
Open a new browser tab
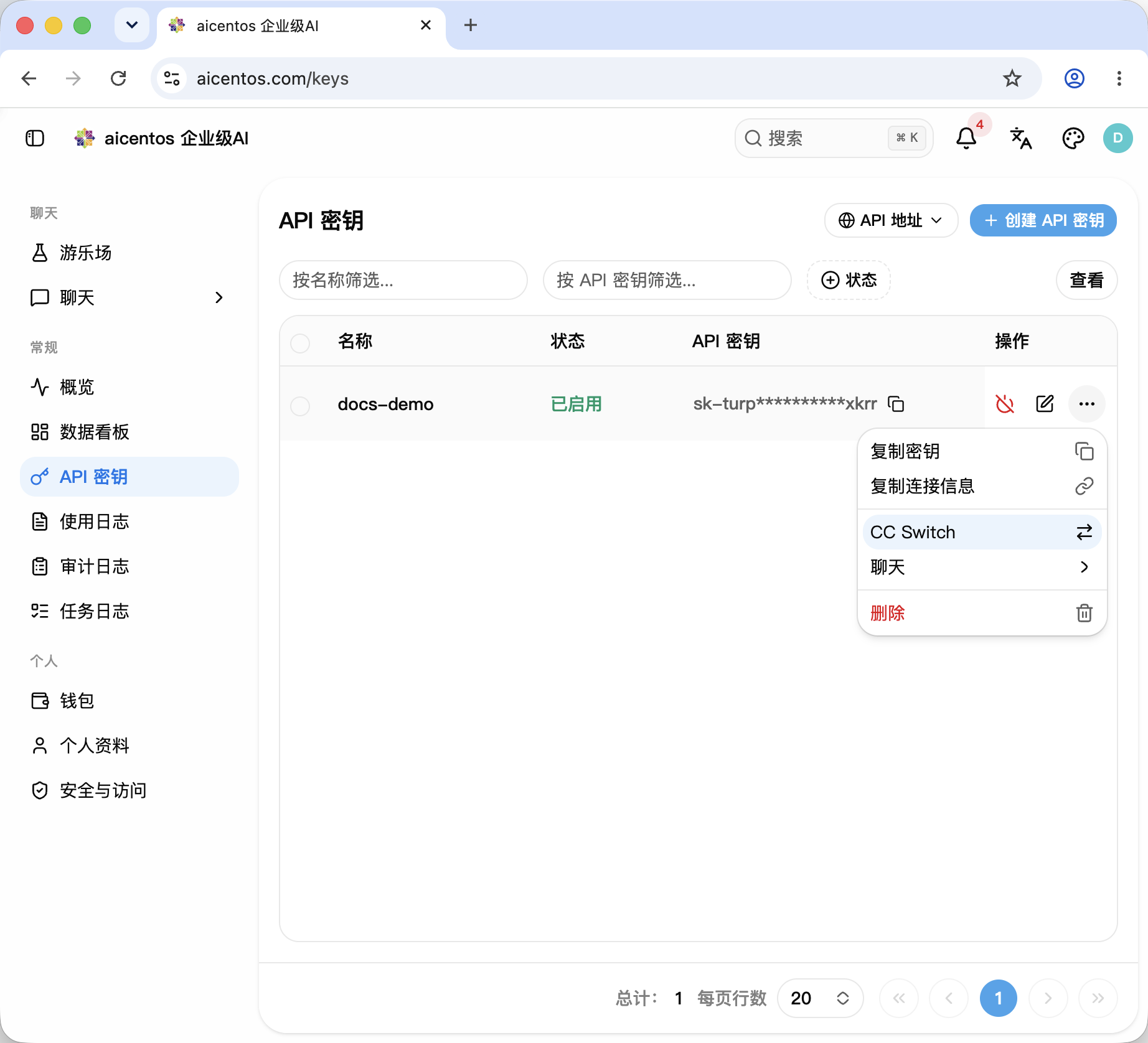click(471, 26)
